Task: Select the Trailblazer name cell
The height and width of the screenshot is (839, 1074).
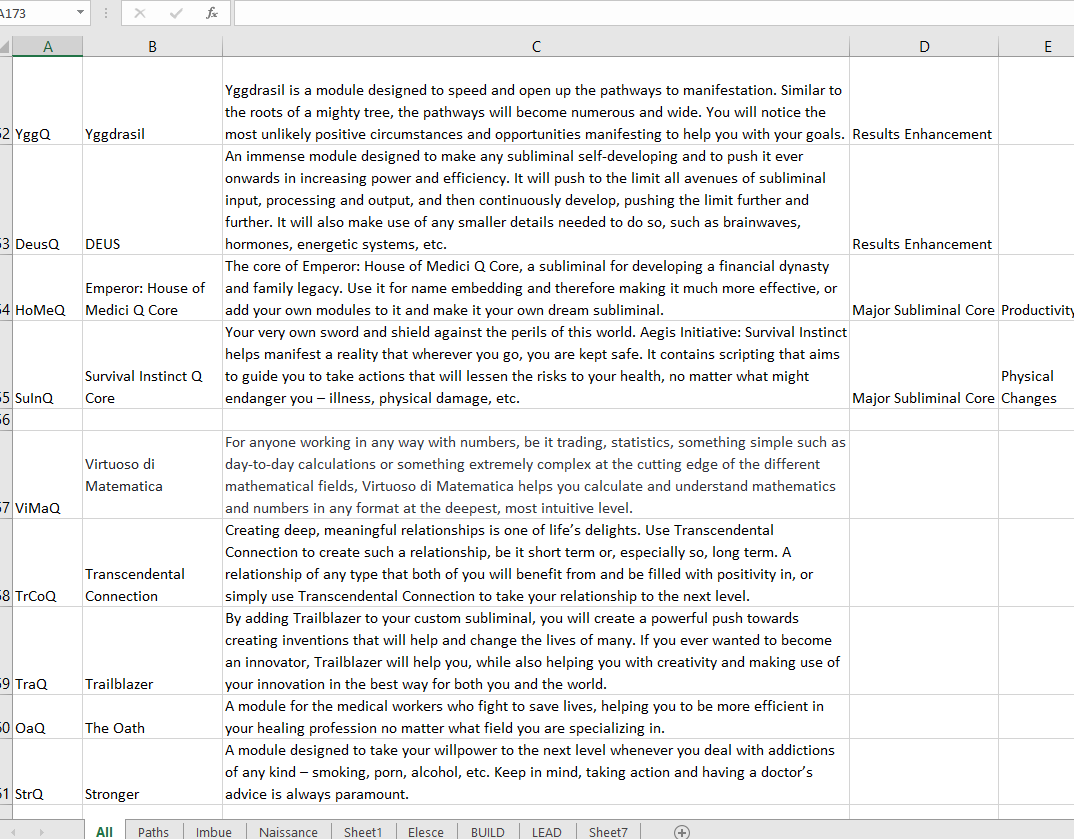Action: pos(152,651)
